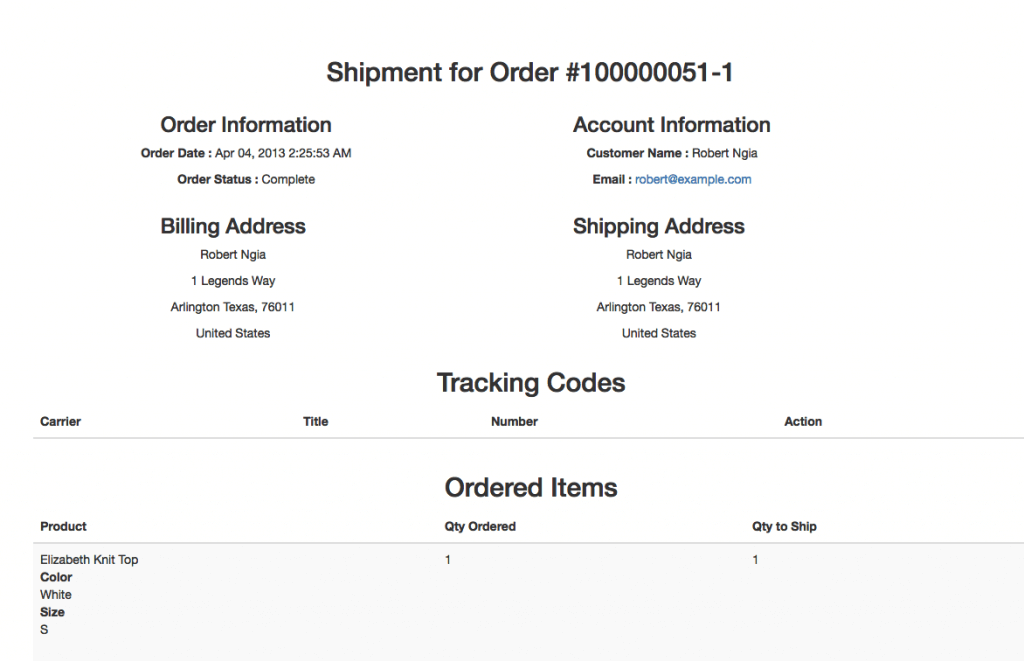Click the Size label under the product
Screen dimensions: 1024x661
tap(52, 612)
